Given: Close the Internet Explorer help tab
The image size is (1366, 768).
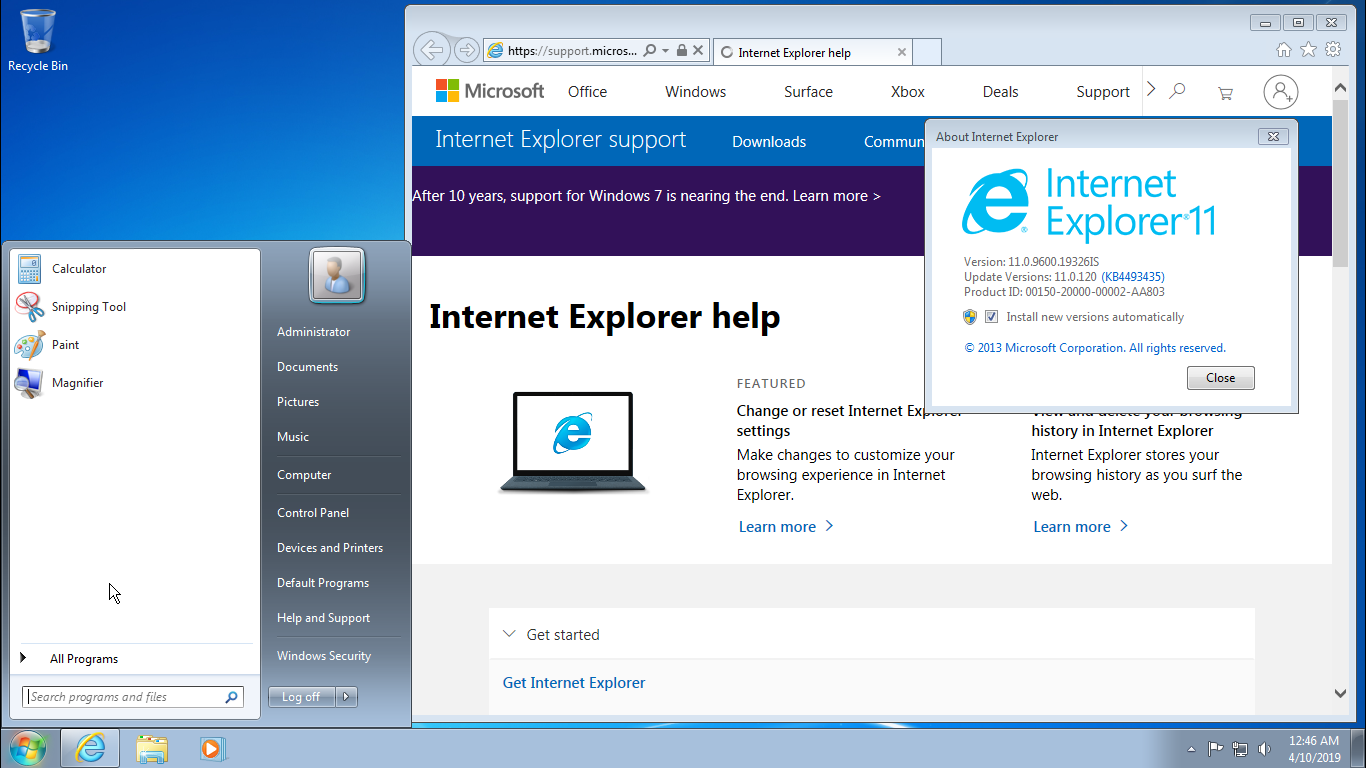Looking at the screenshot, I should (902, 52).
